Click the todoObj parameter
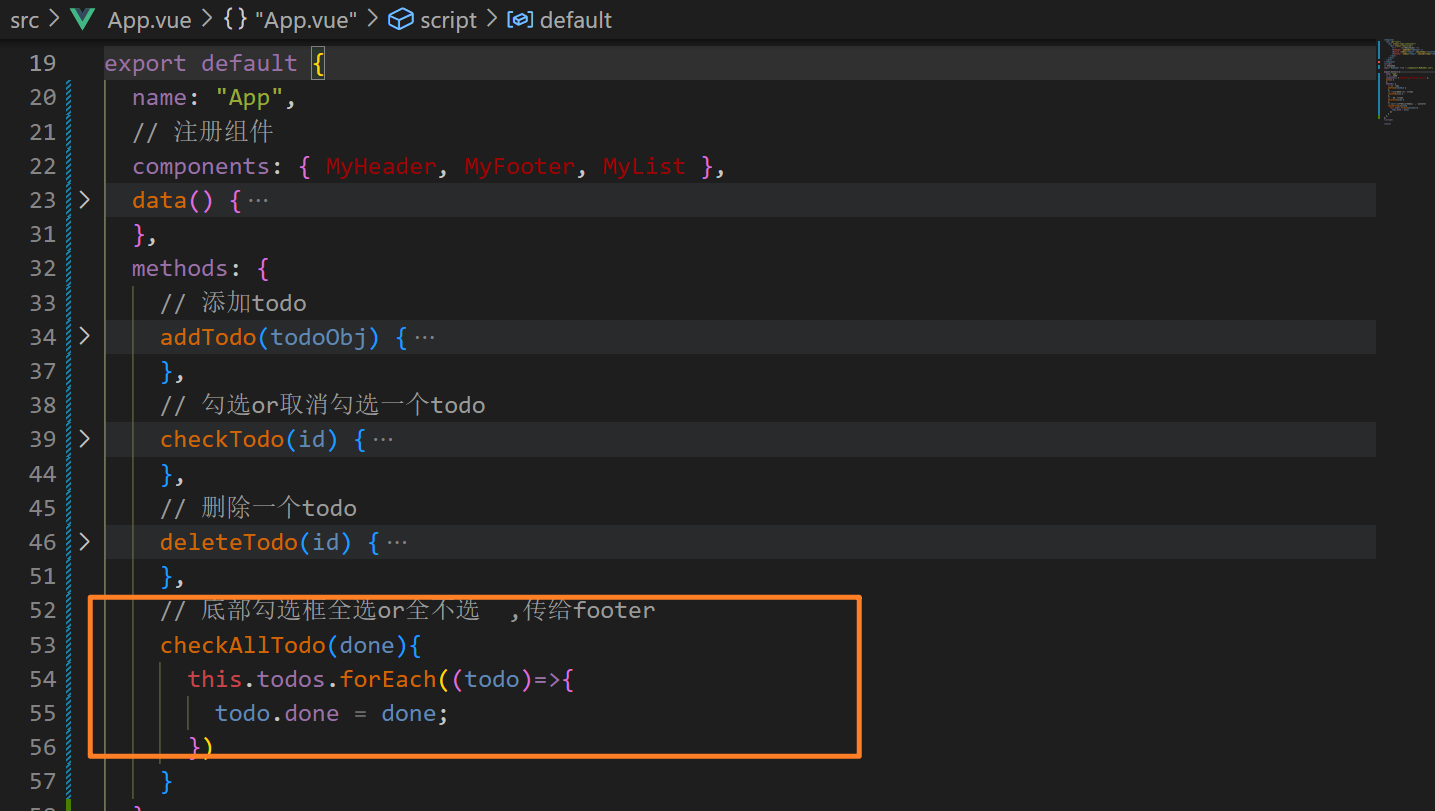1435x811 pixels. click(319, 337)
